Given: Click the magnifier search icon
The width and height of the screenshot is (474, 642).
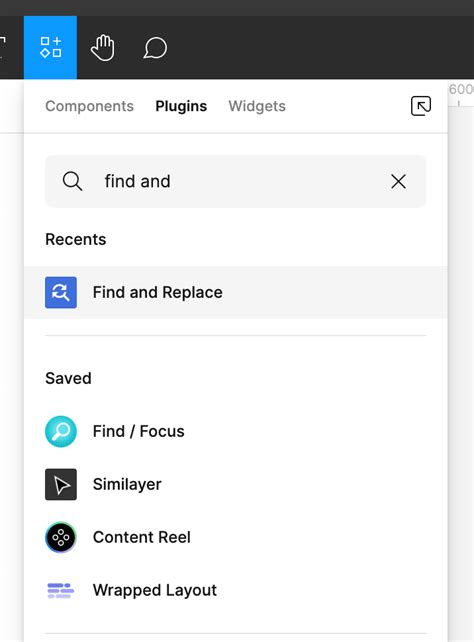Looking at the screenshot, I should point(72,181).
